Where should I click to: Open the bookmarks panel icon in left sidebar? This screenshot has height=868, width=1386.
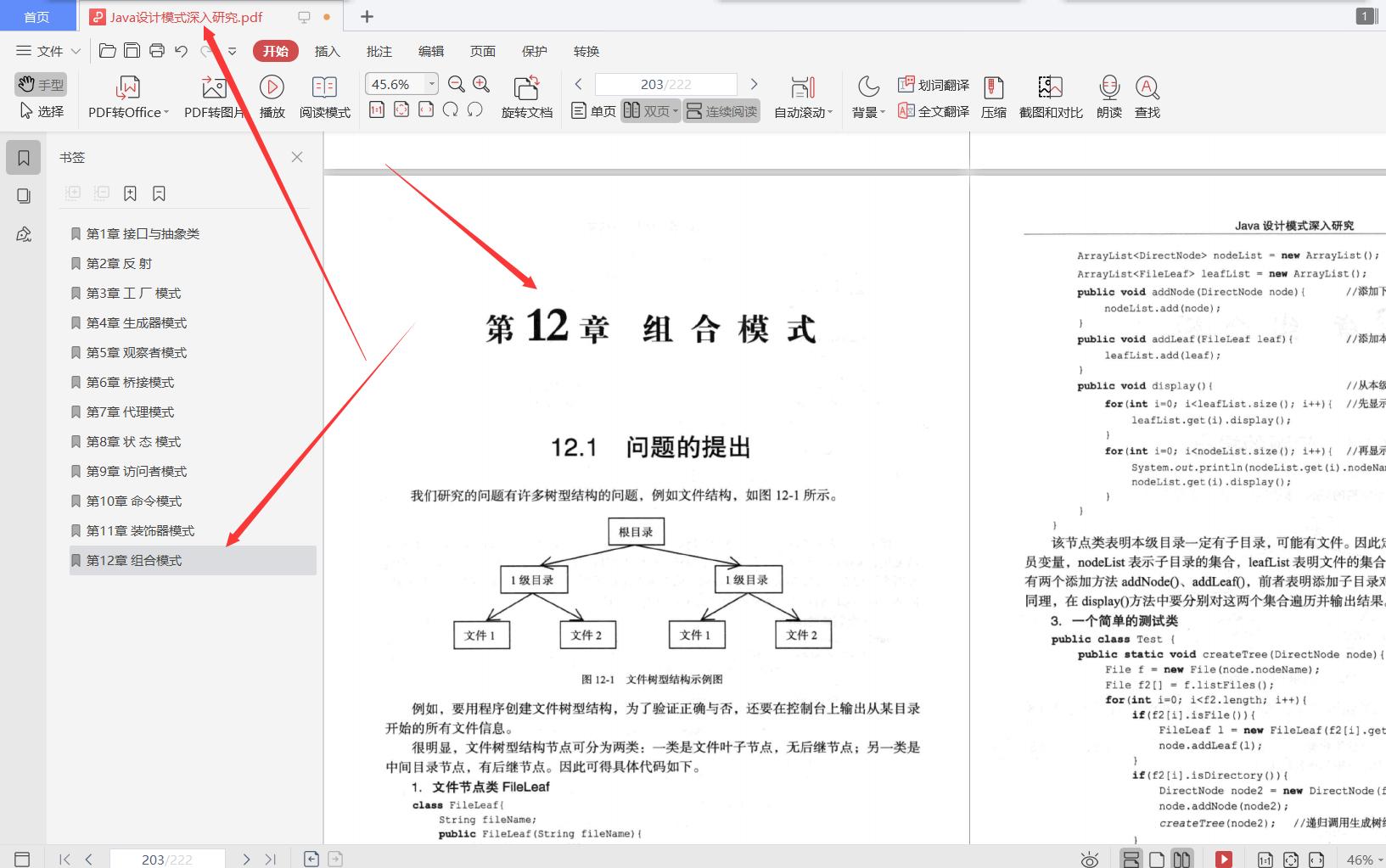pos(24,156)
